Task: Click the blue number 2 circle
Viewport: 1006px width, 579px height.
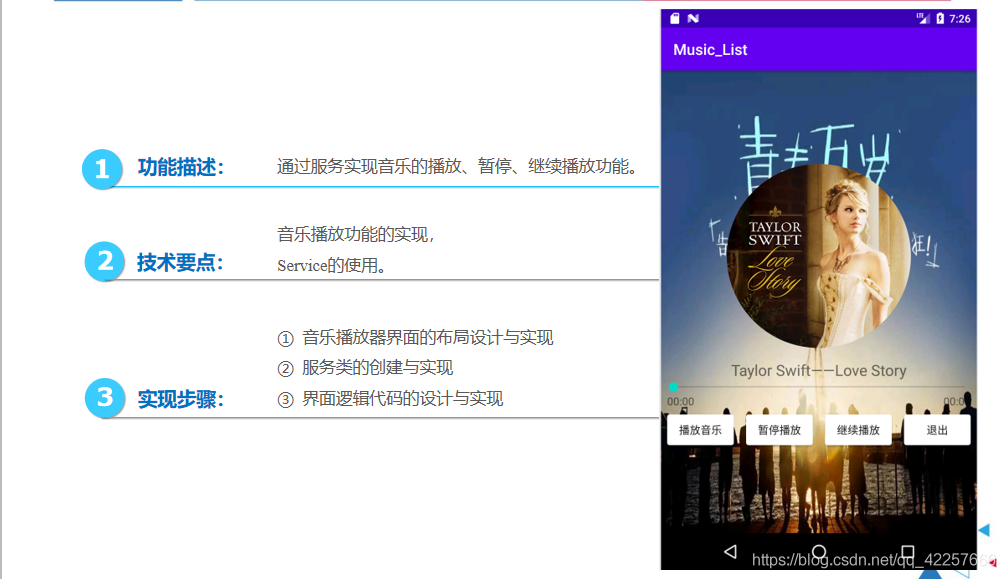Action: tap(104, 262)
